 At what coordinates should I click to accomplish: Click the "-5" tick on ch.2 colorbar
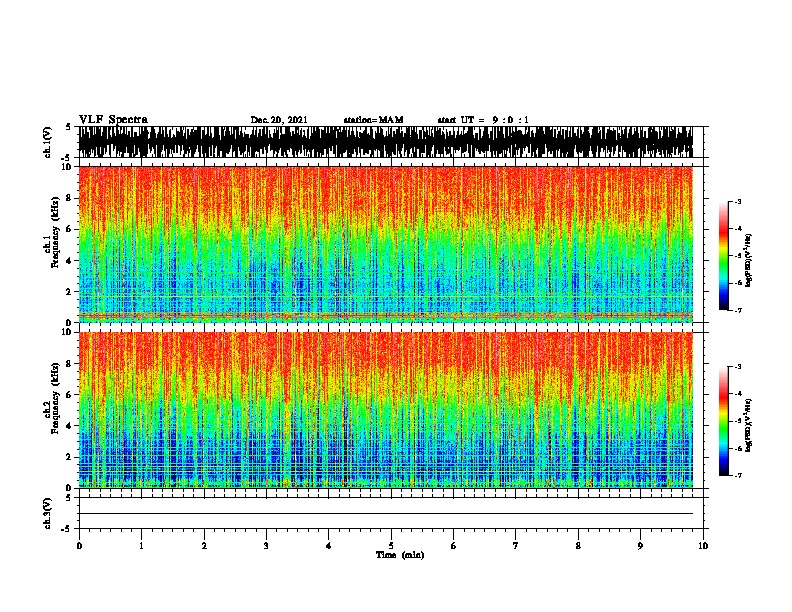click(x=737, y=421)
